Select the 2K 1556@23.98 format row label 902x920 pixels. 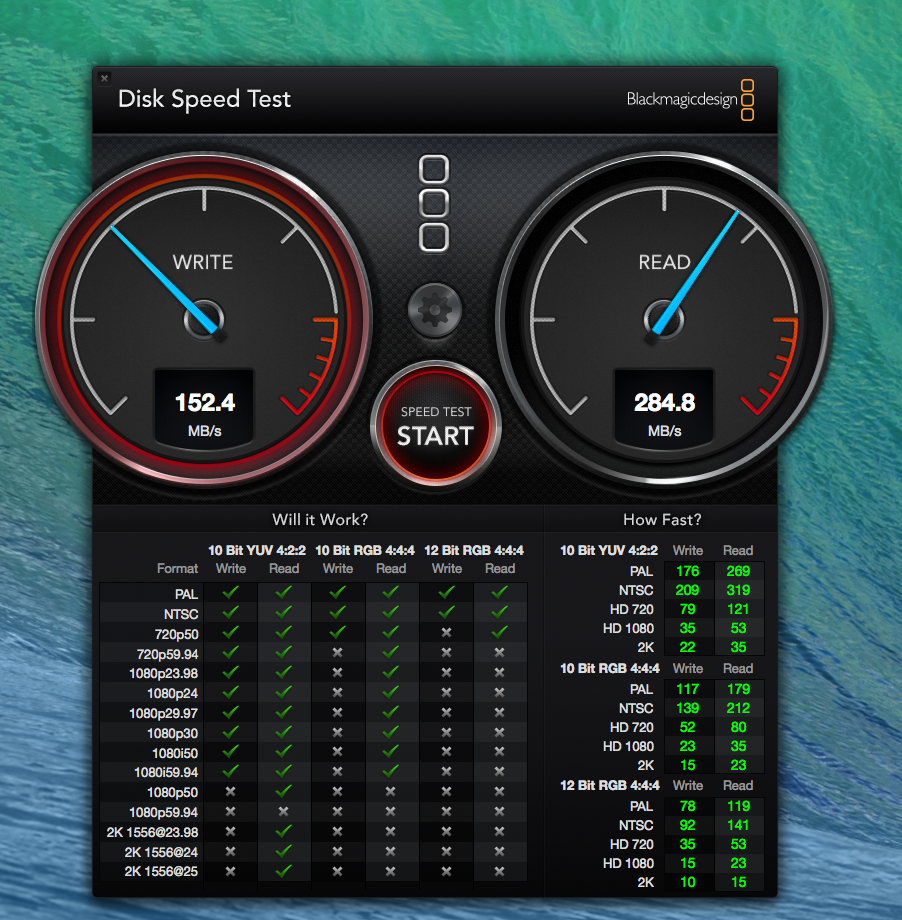coord(152,832)
